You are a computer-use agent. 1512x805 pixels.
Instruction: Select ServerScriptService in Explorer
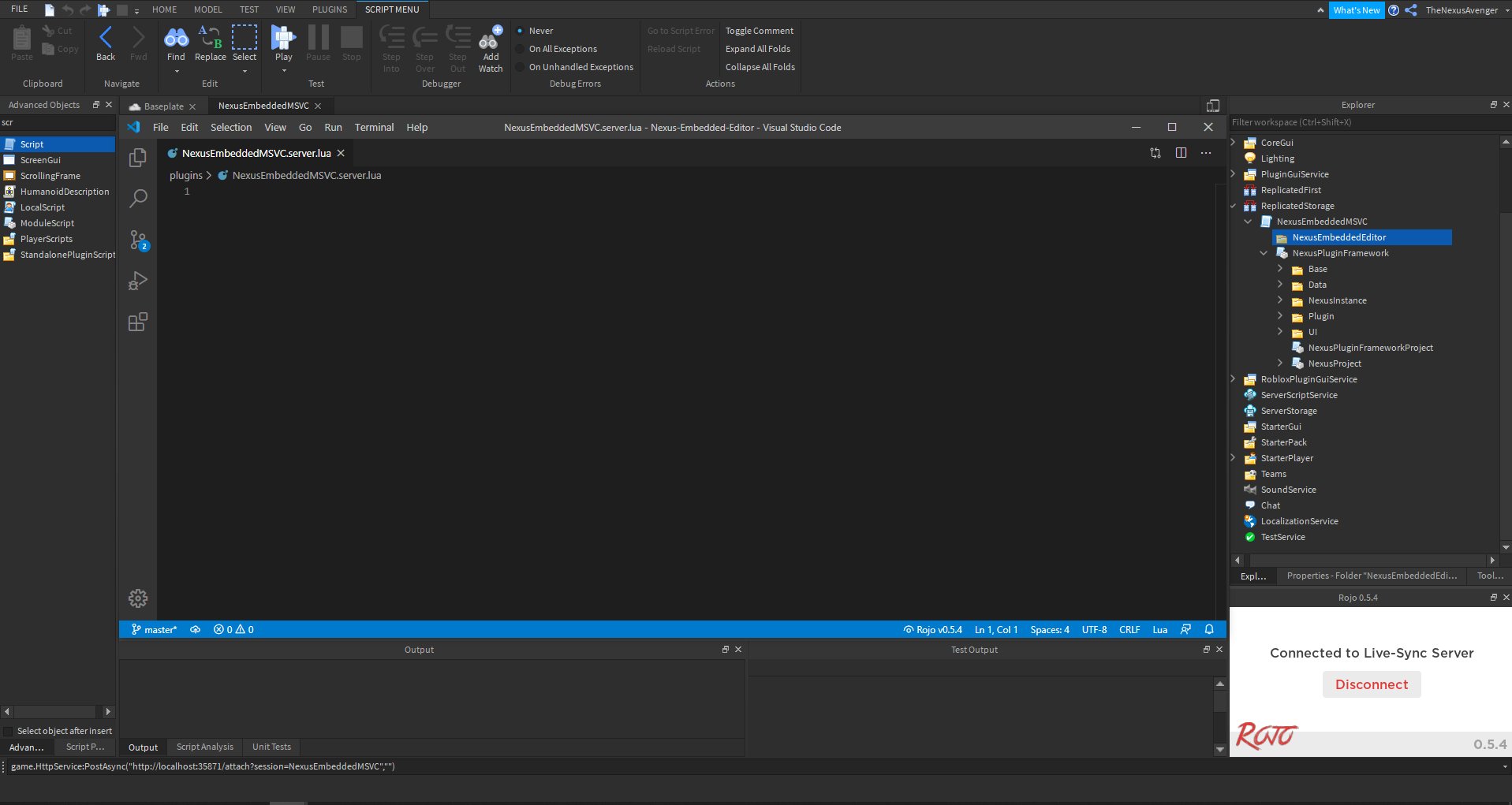click(x=1298, y=394)
